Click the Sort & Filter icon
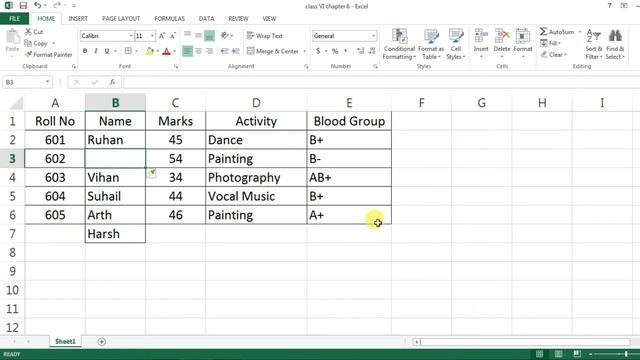 [x=594, y=36]
